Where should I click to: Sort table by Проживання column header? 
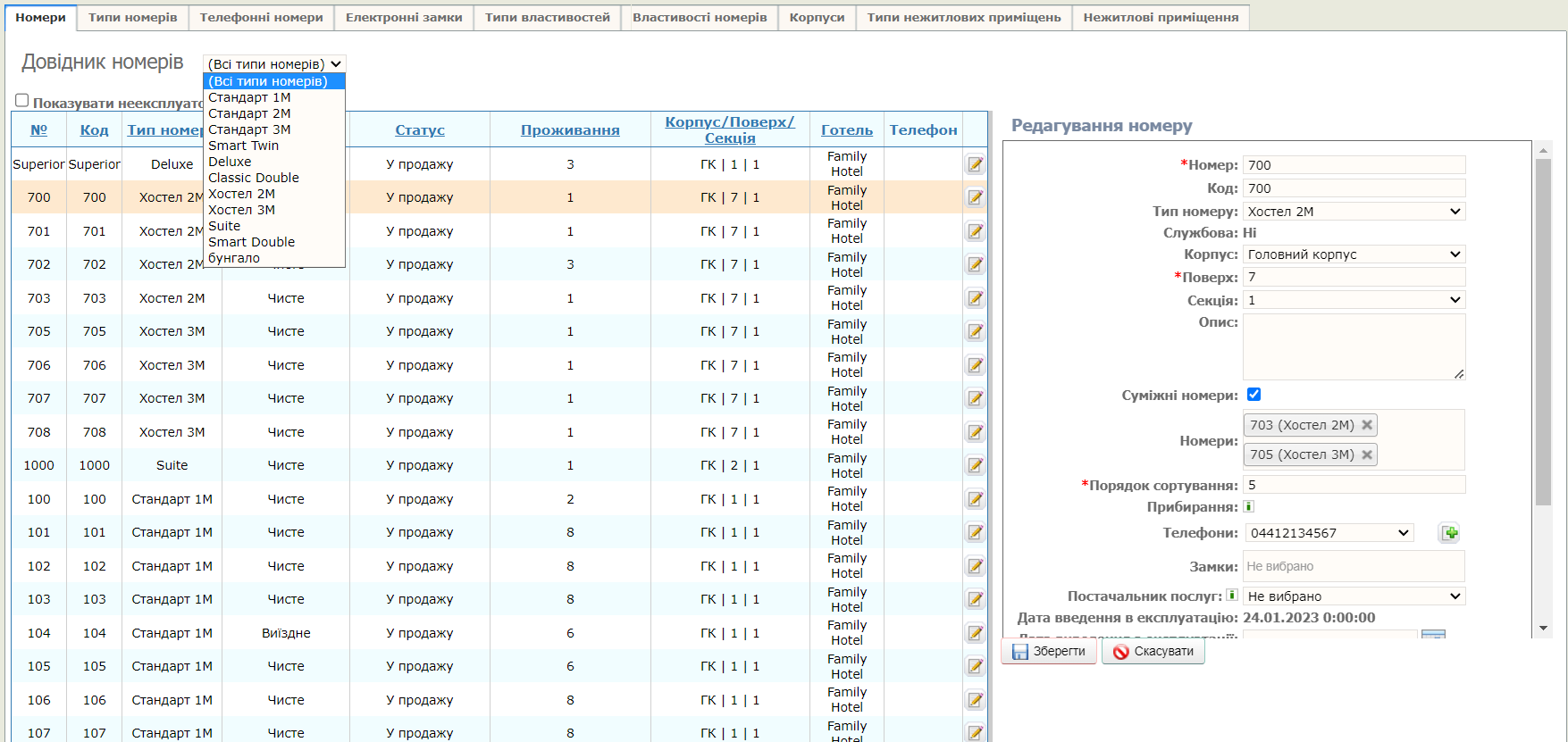click(x=570, y=130)
